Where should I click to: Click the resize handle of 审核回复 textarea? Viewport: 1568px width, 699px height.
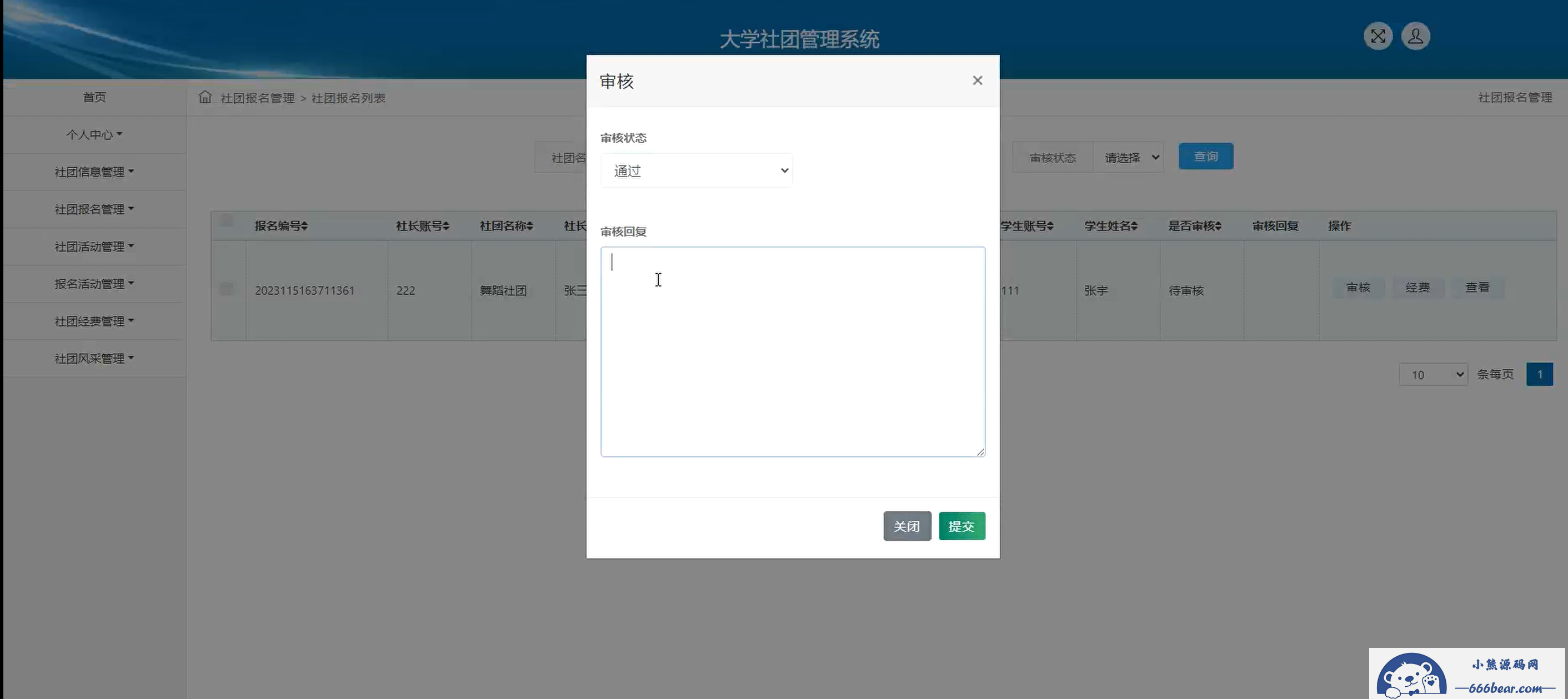click(980, 451)
